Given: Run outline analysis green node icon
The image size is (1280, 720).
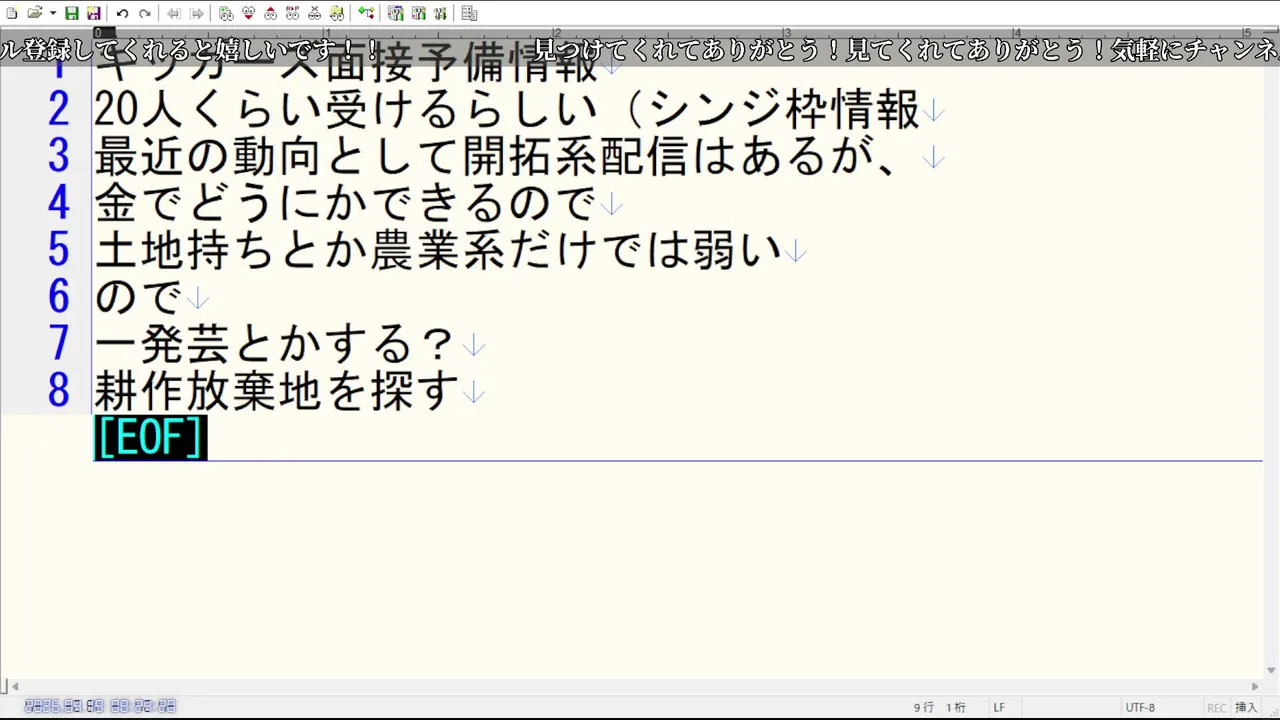Looking at the screenshot, I should click(x=366, y=13).
